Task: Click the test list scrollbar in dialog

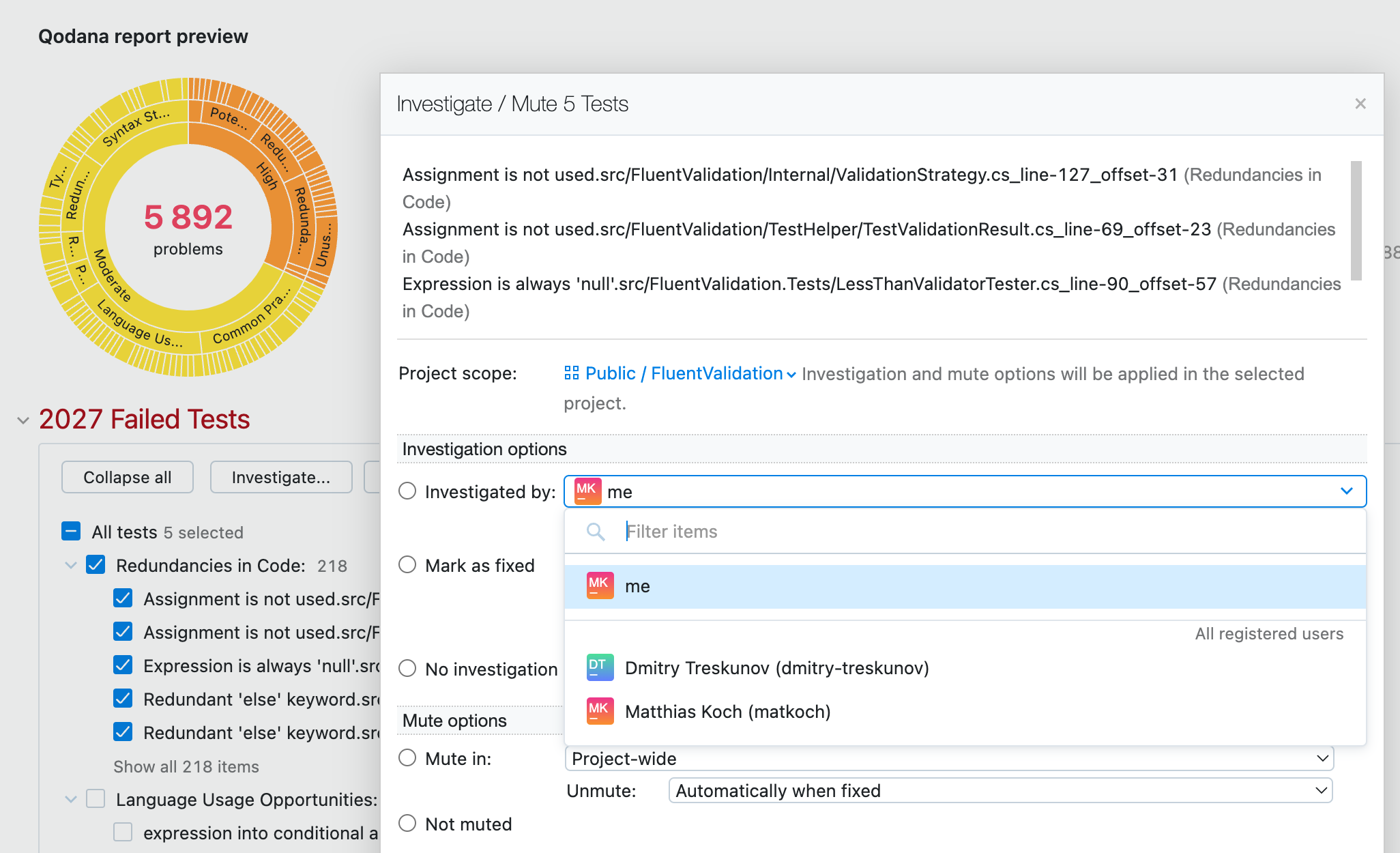Action: click(x=1356, y=220)
